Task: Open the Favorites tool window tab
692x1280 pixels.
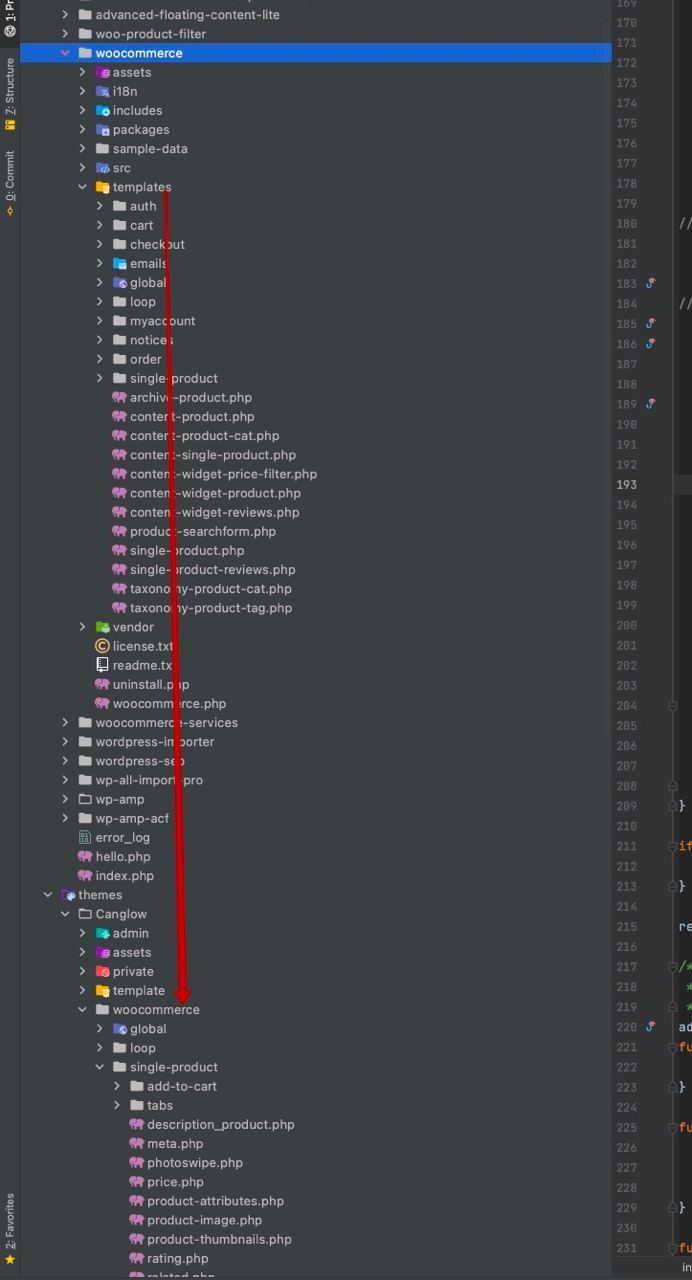Action: pyautogui.click(x=10, y=1229)
